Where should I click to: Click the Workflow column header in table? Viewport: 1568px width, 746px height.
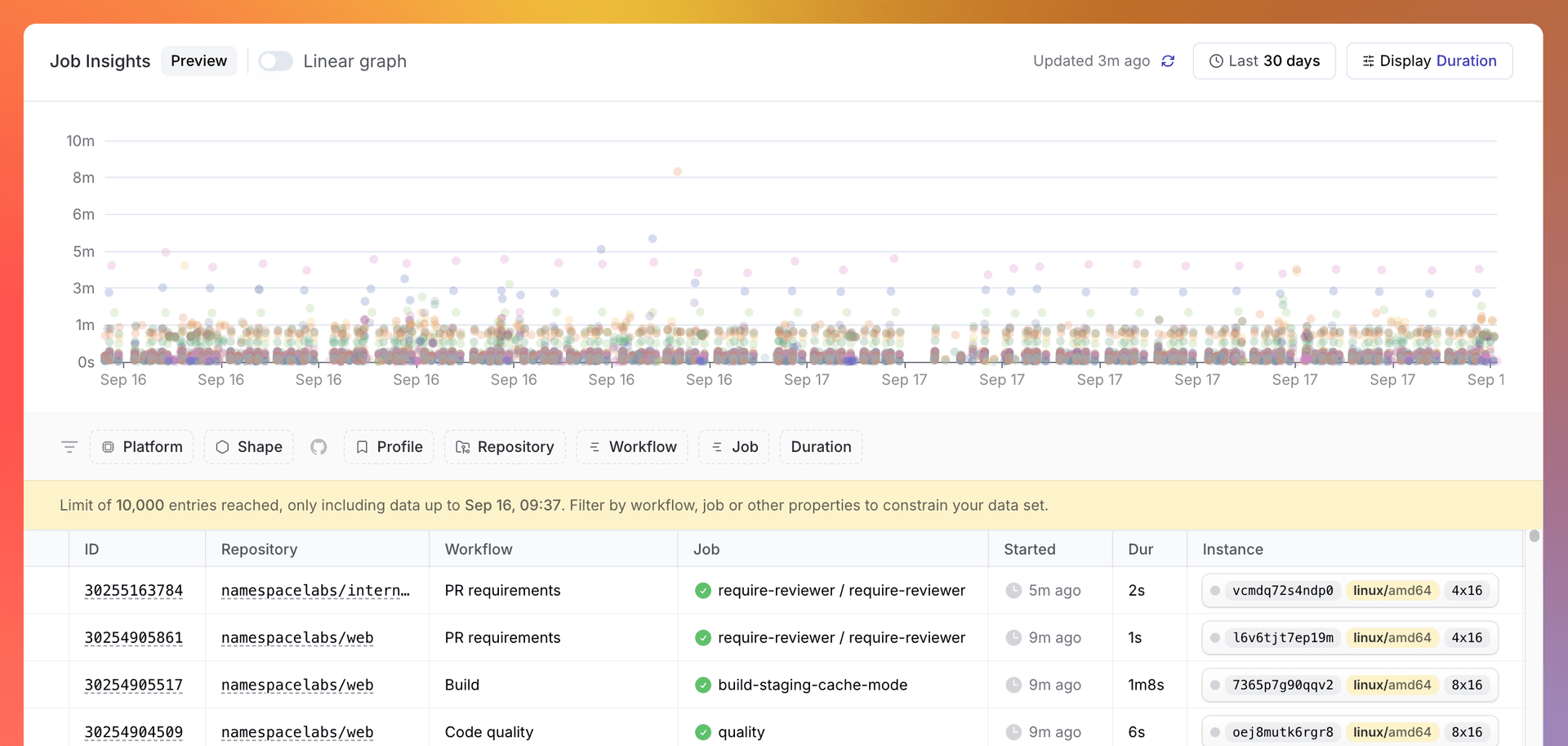tap(479, 549)
